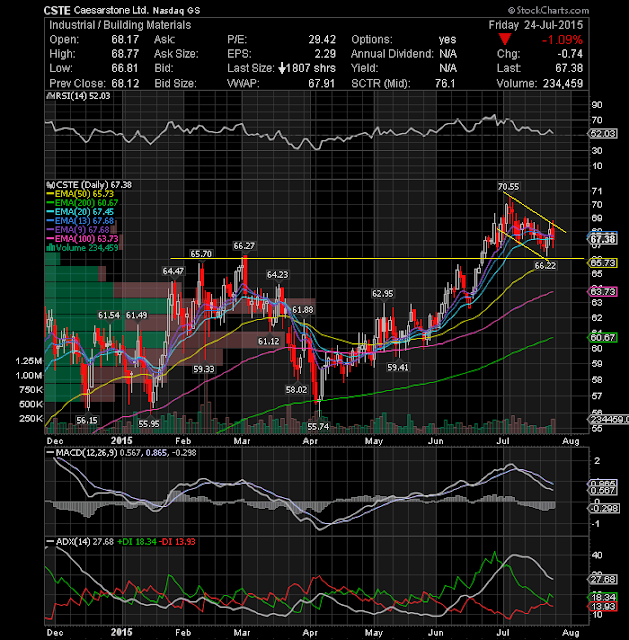This screenshot has width=629, height=640.
Task: Click the Low value 66.81
Action: (x=125, y=68)
